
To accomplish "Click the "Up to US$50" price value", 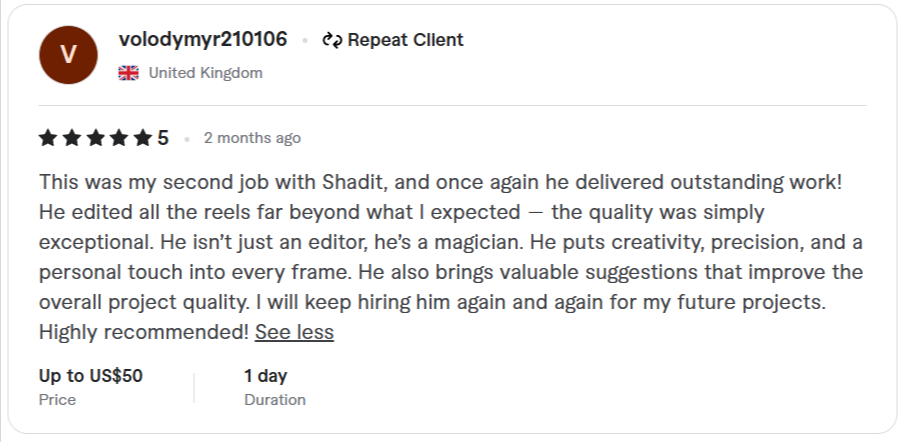I will pos(91,376).
